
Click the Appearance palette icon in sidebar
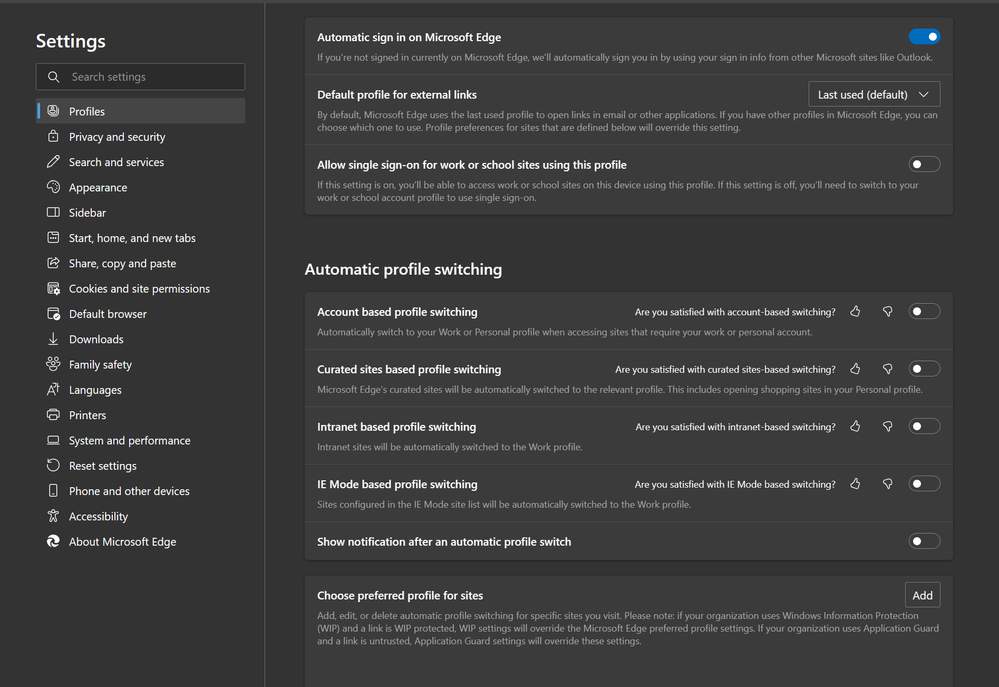(53, 187)
